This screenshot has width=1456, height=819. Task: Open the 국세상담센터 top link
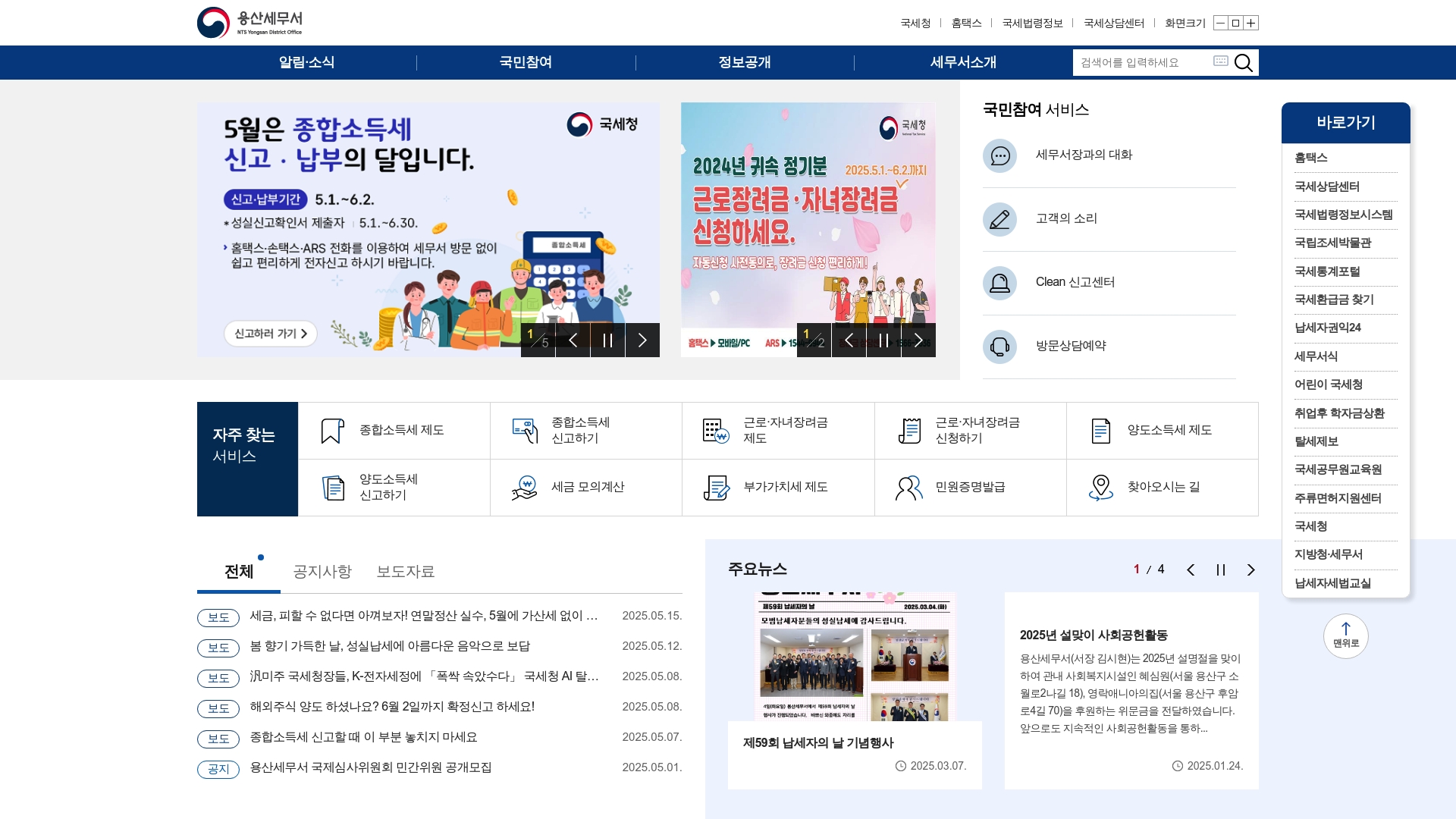[1113, 24]
